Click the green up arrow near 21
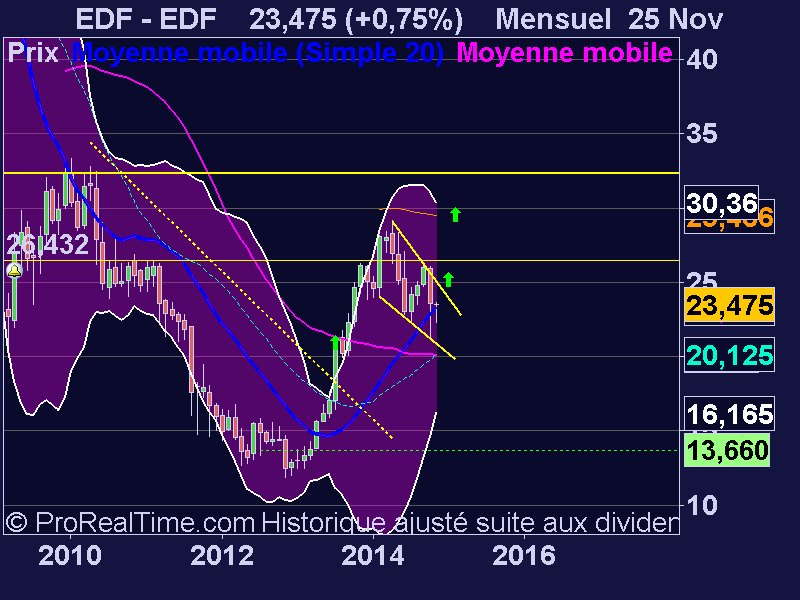Image resolution: width=800 pixels, height=600 pixels. click(x=335, y=343)
